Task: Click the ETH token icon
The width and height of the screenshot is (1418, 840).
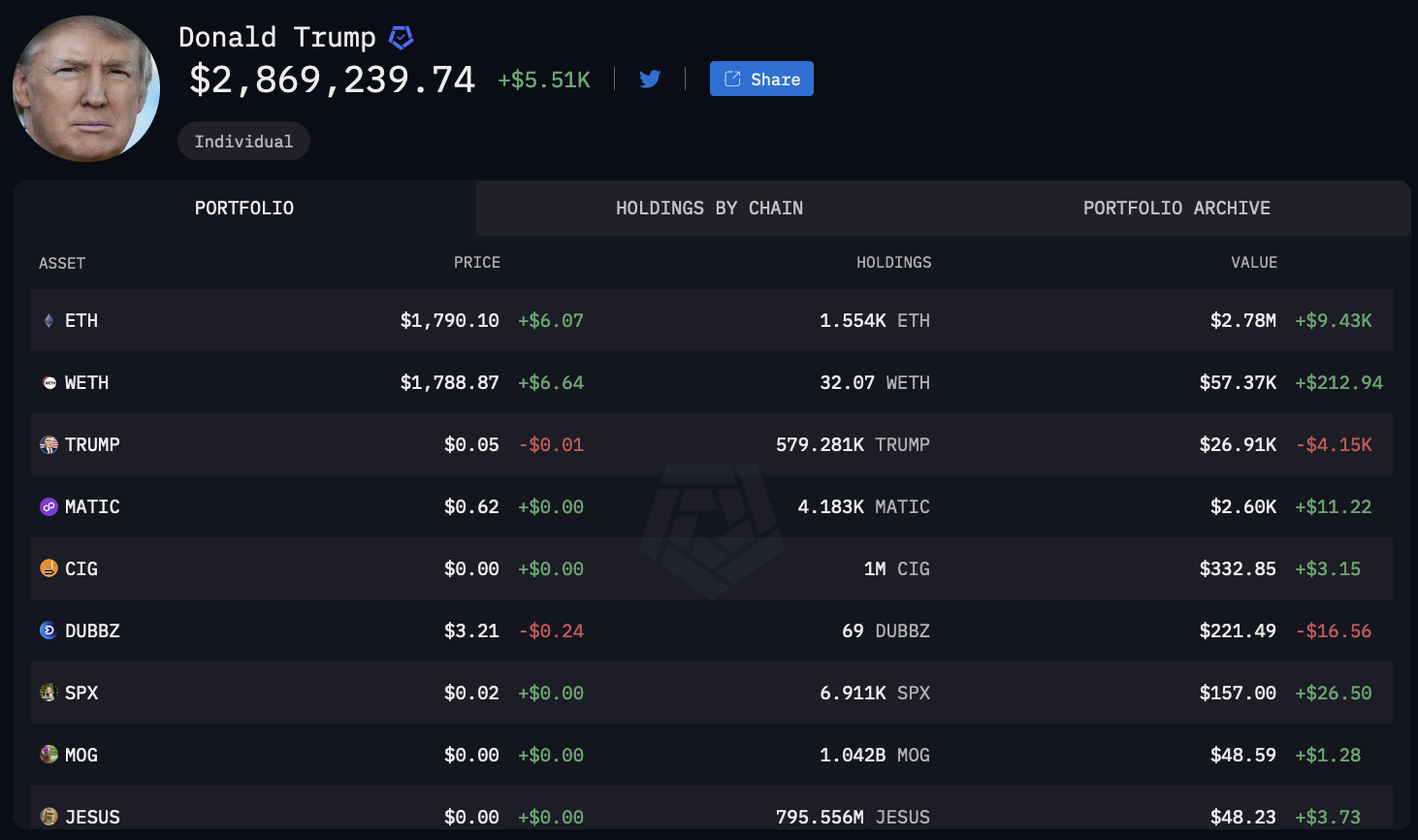Action: pos(48,320)
